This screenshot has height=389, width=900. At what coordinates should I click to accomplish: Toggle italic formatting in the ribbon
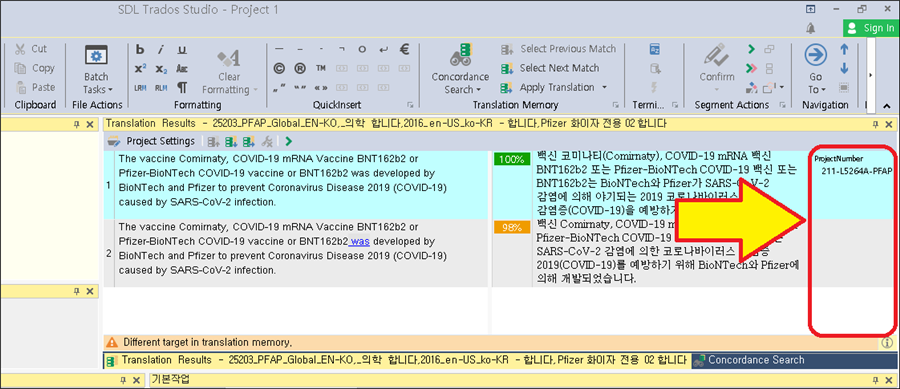[x=161, y=49]
